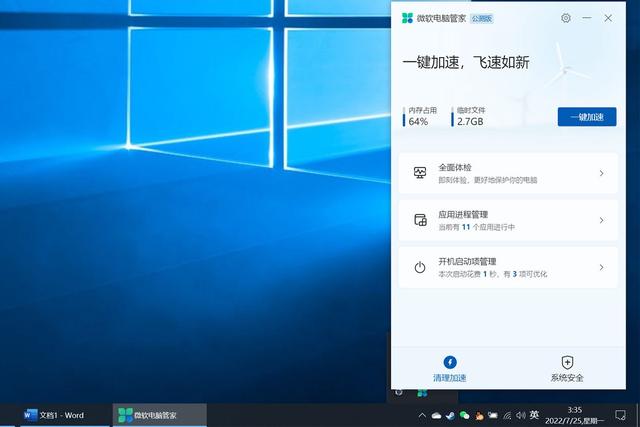640x427 pixels.
Task: Expand the 全面体检 chevron arrow
Action: coord(602,173)
